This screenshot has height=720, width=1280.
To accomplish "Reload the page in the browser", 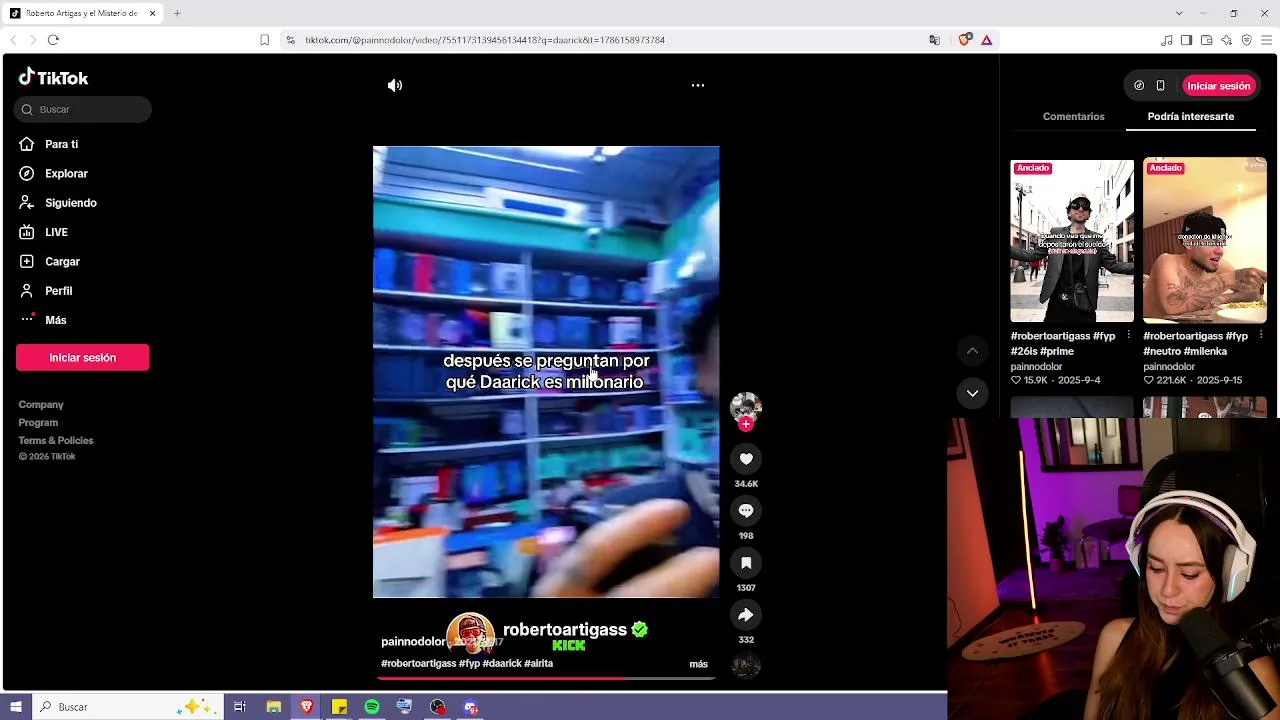I will pos(53,40).
